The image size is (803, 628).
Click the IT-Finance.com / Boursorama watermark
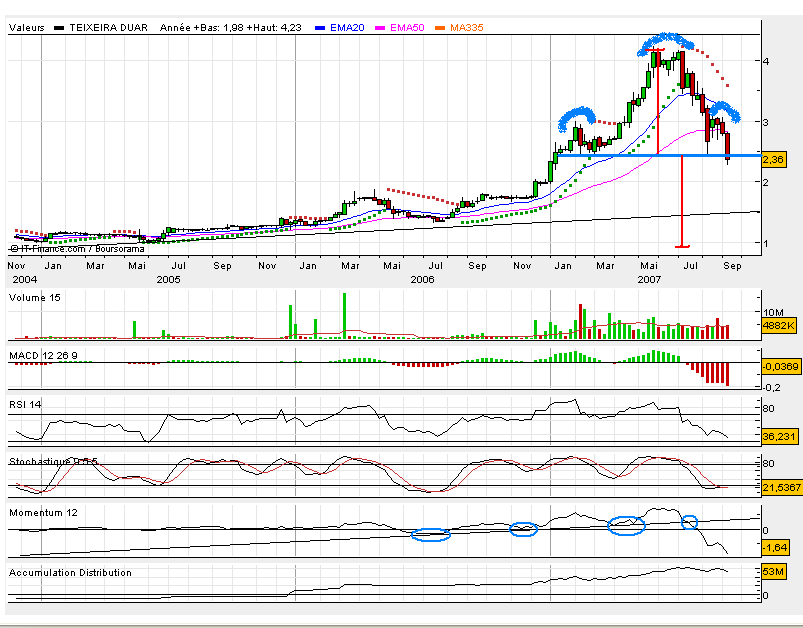78,248
